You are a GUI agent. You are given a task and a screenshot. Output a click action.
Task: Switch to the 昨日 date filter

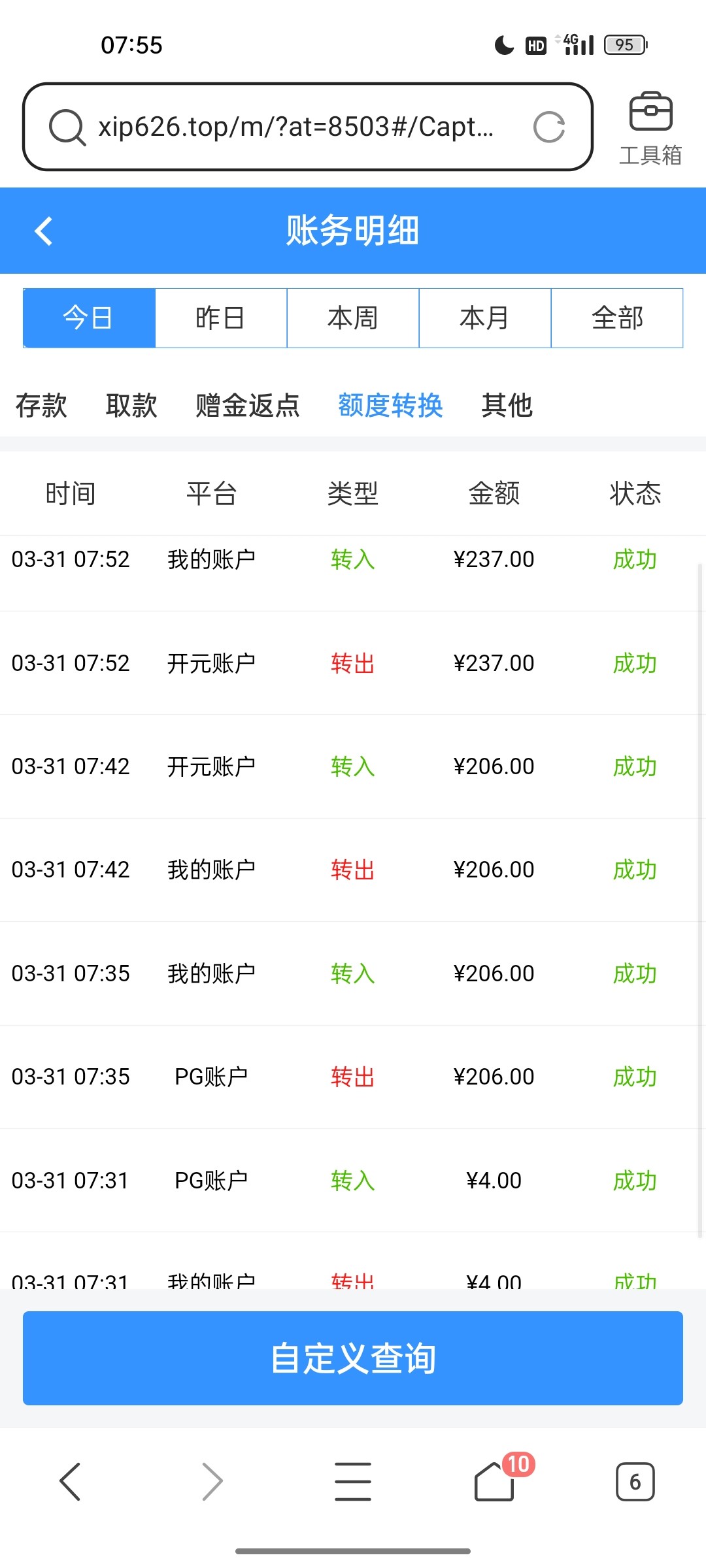[221, 318]
